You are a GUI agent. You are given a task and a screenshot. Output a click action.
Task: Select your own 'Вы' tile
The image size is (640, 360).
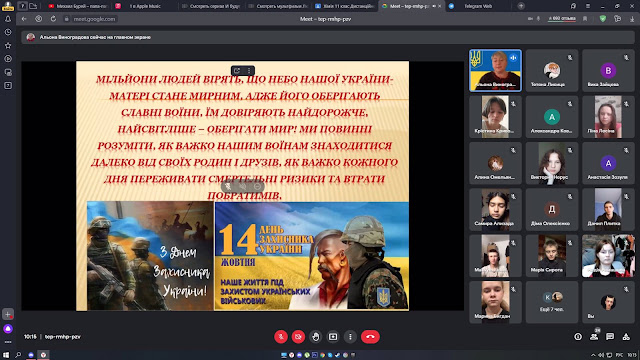(608, 302)
